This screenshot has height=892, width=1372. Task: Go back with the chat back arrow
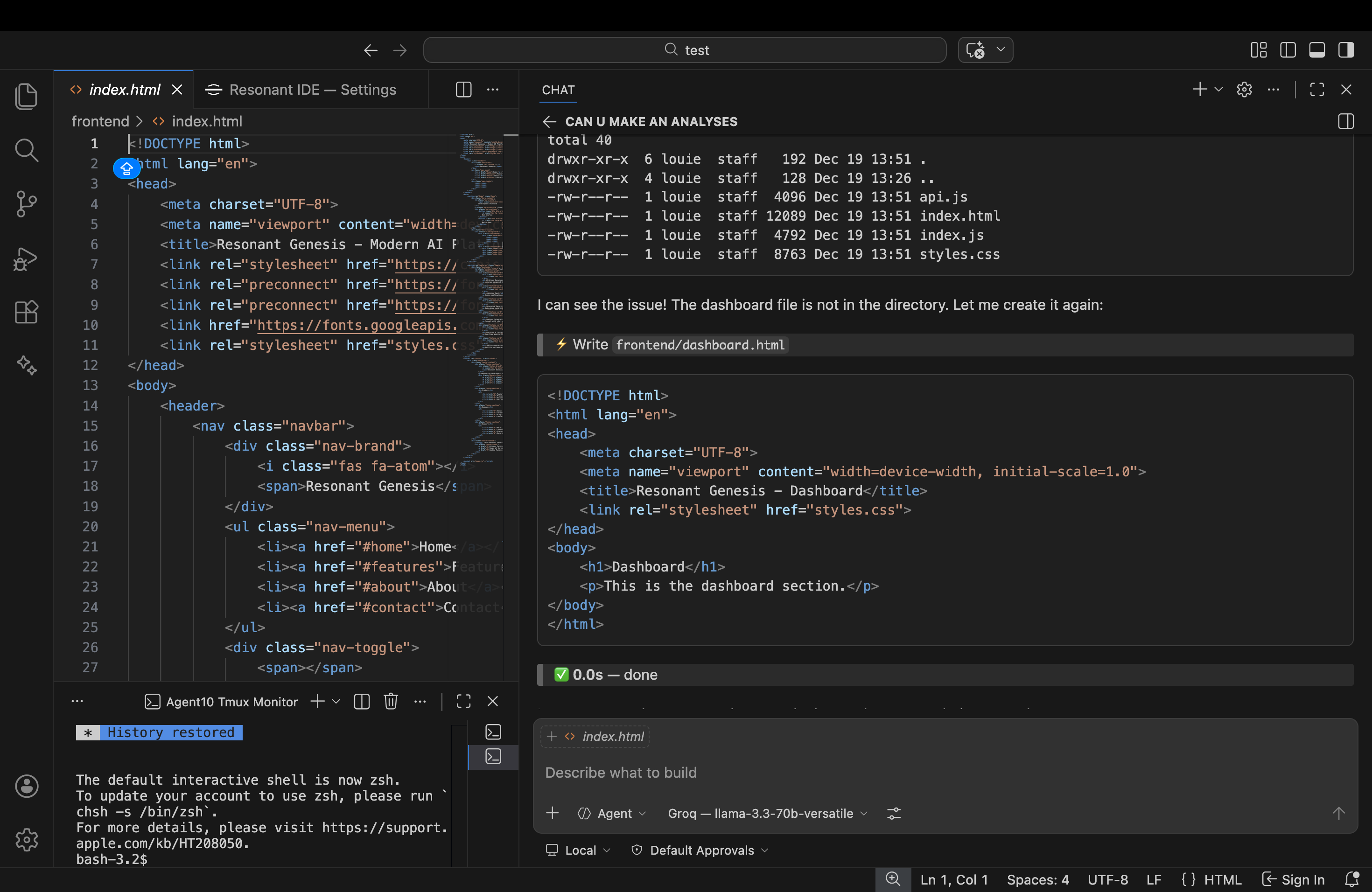pos(548,122)
